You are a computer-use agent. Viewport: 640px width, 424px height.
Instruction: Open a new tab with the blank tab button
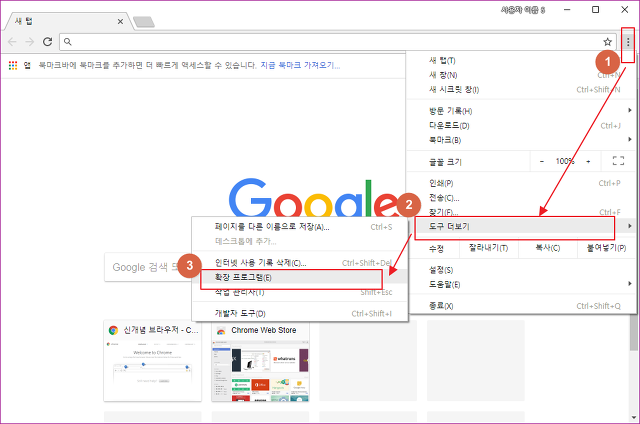144,22
